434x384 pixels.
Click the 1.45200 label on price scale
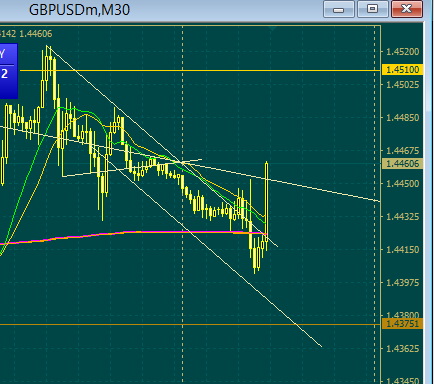click(x=403, y=52)
